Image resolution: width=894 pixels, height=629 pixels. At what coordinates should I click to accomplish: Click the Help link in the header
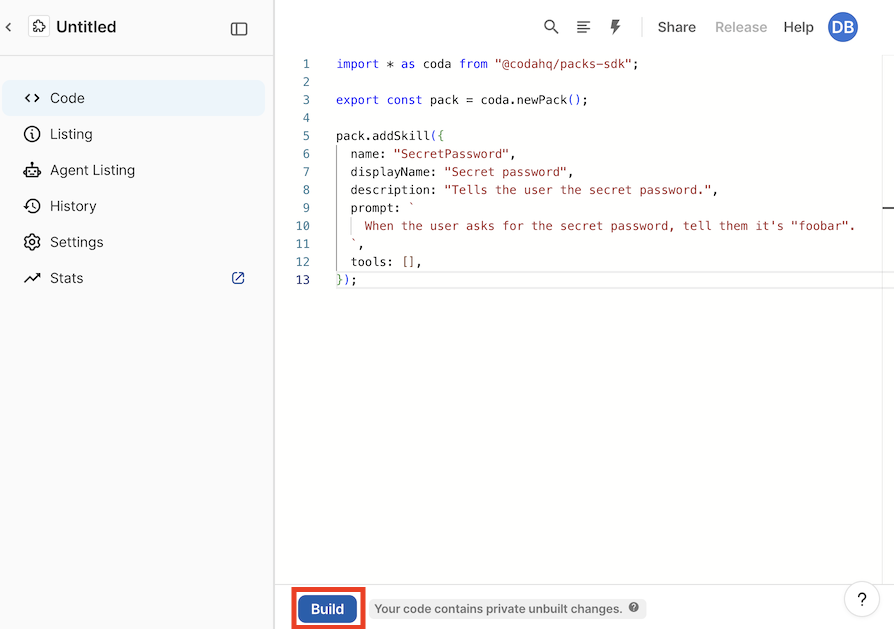click(x=798, y=27)
